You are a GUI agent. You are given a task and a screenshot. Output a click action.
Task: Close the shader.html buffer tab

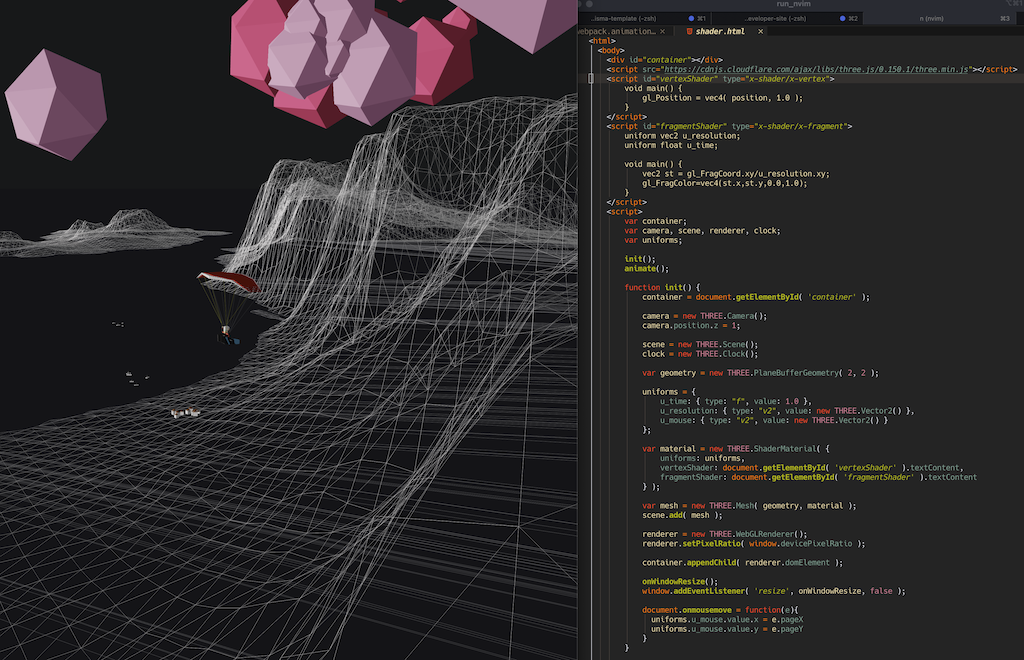(x=763, y=32)
